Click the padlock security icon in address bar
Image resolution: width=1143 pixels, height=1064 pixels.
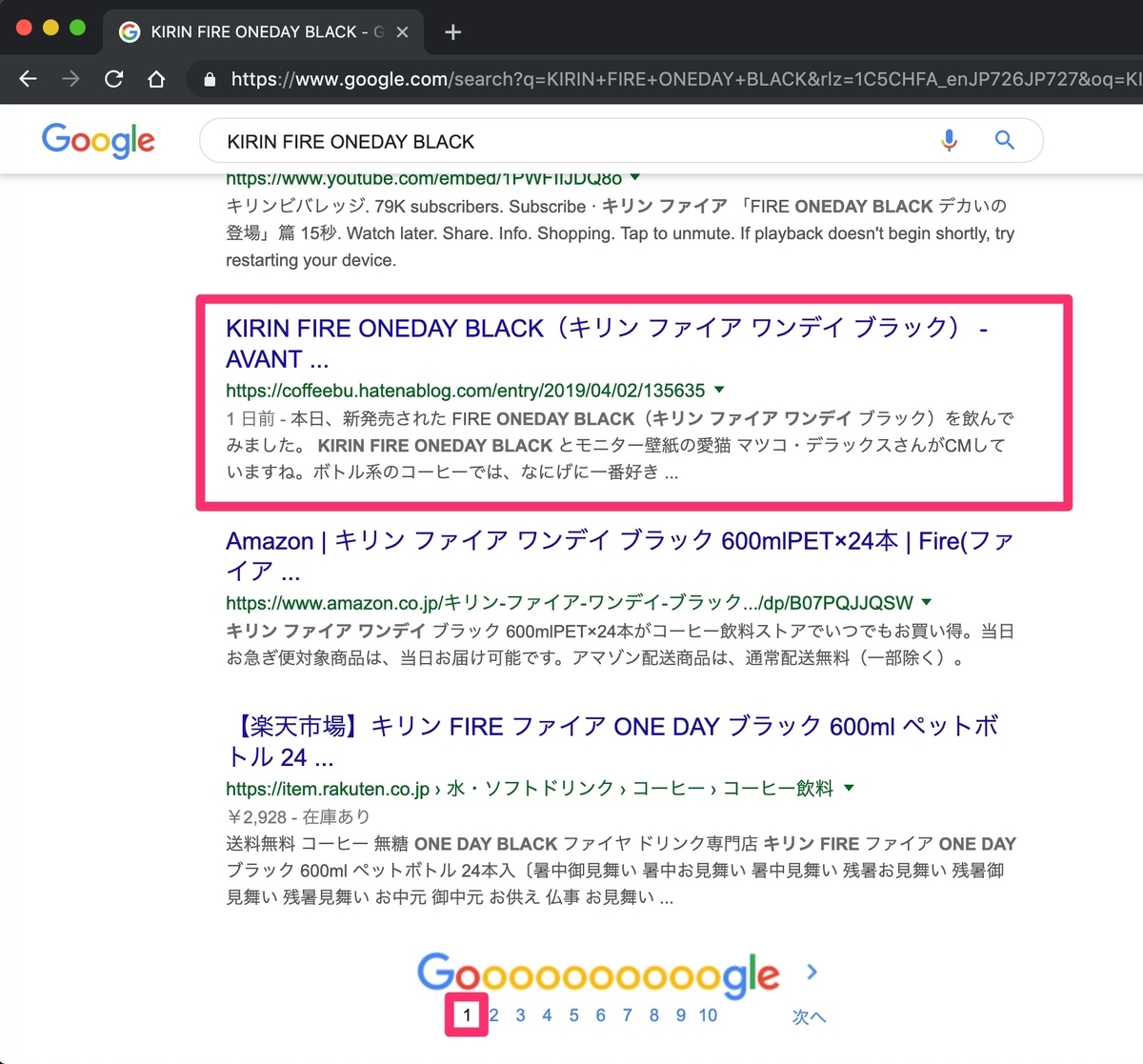coord(210,79)
